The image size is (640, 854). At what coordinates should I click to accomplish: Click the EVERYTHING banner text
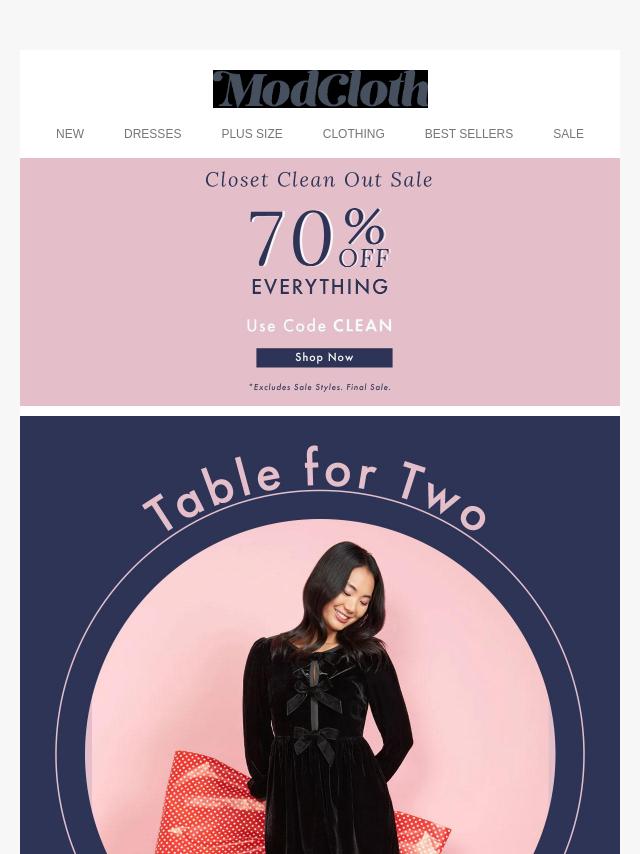320,286
